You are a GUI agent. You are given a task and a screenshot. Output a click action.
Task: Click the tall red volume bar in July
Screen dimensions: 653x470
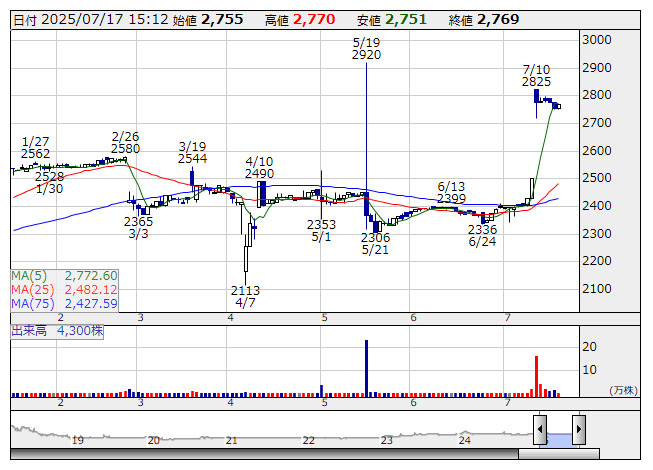click(536, 376)
